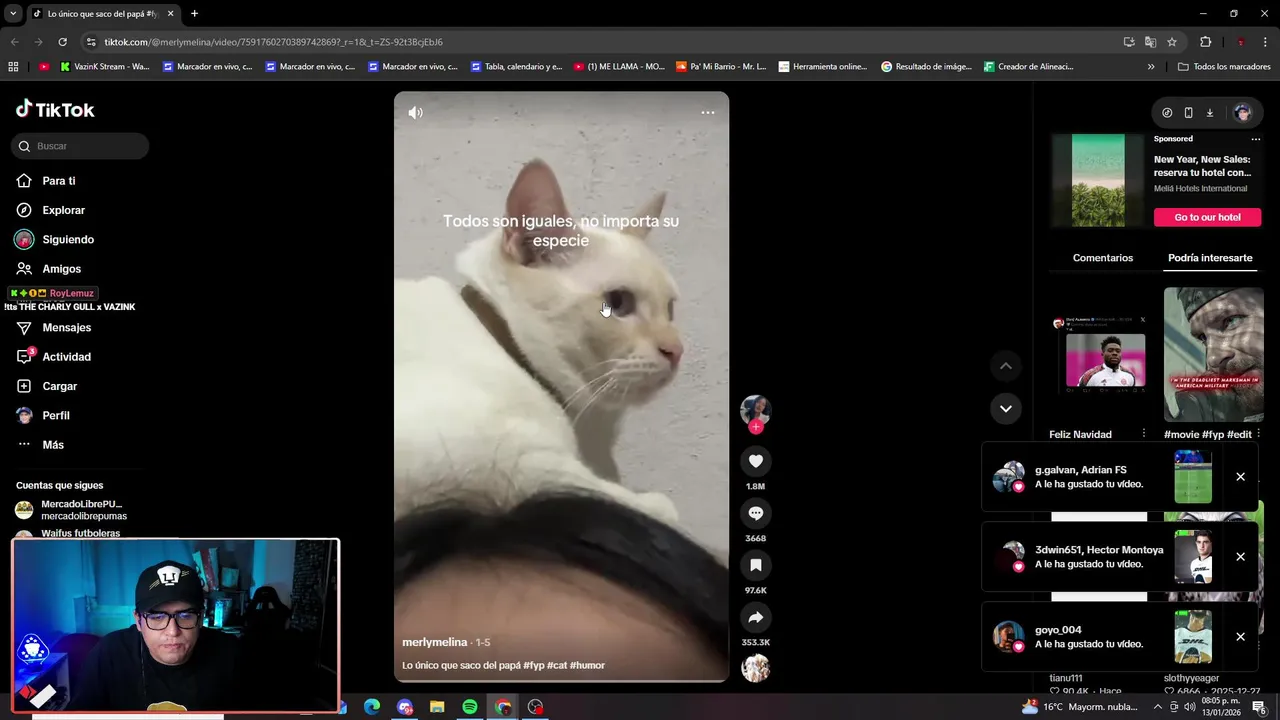1280x720 pixels.
Task: Bookmark this page with the star icon
Action: coord(1172,42)
